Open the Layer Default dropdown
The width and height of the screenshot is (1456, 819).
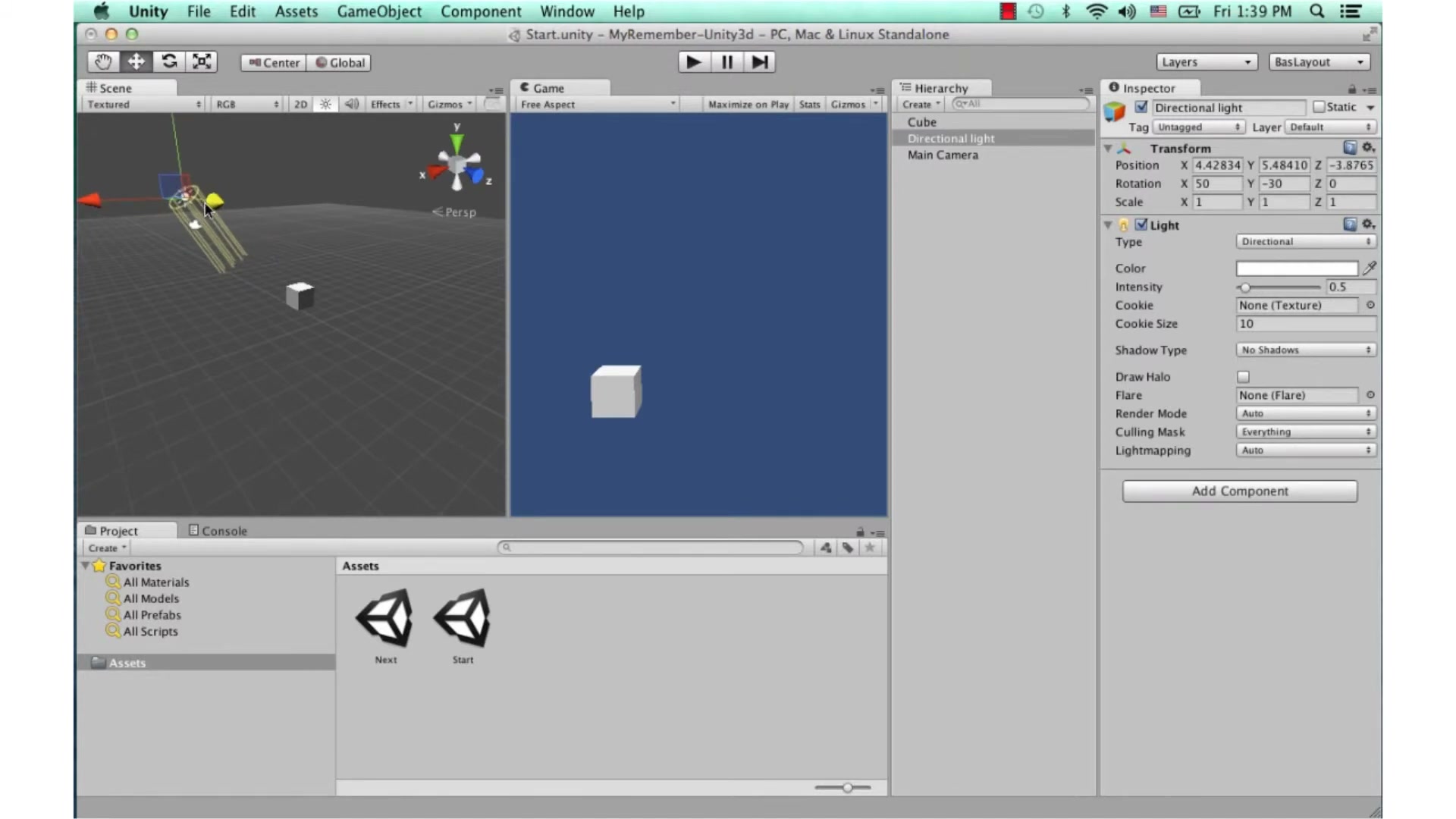pyautogui.click(x=1331, y=127)
